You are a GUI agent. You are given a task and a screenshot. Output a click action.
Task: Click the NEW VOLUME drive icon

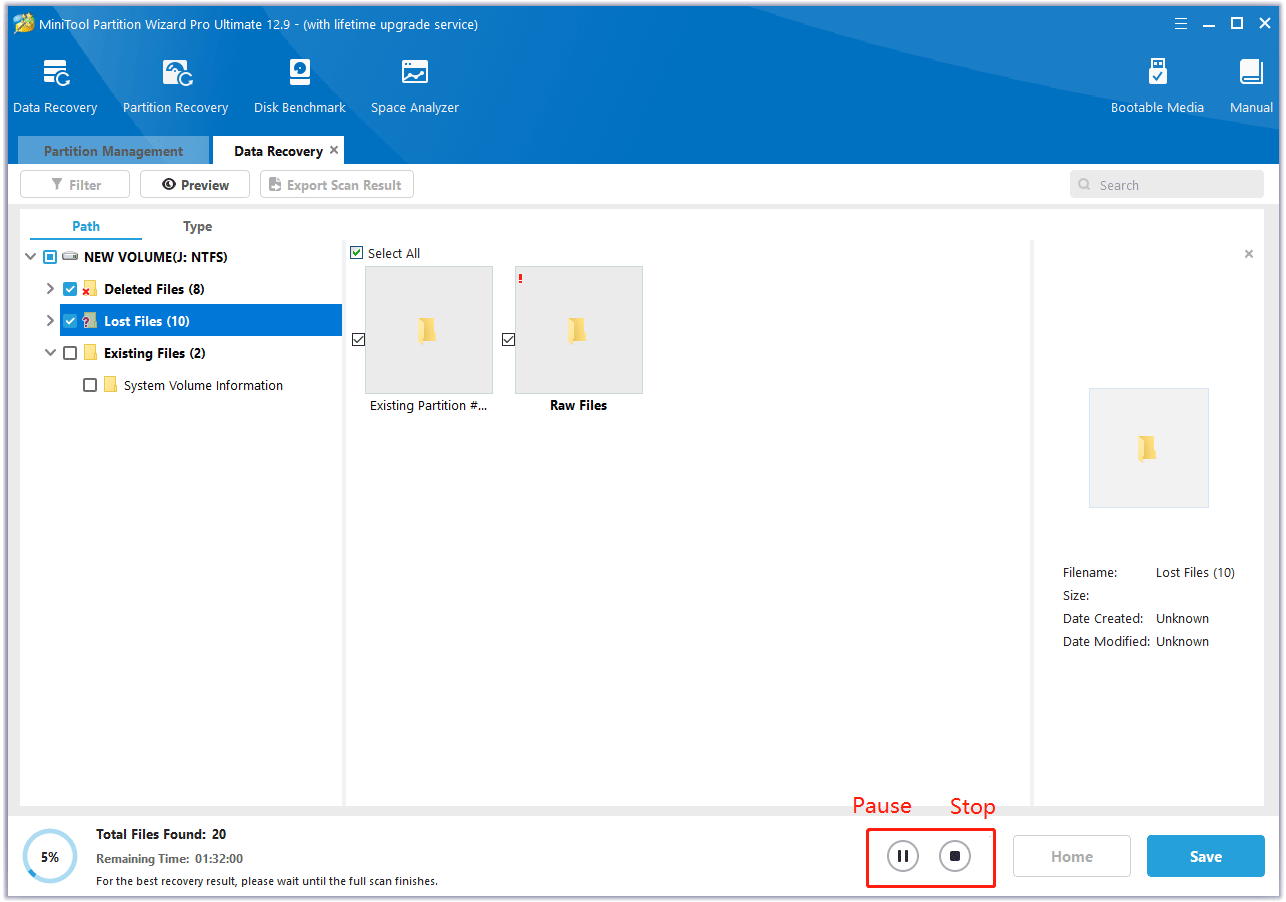point(70,257)
